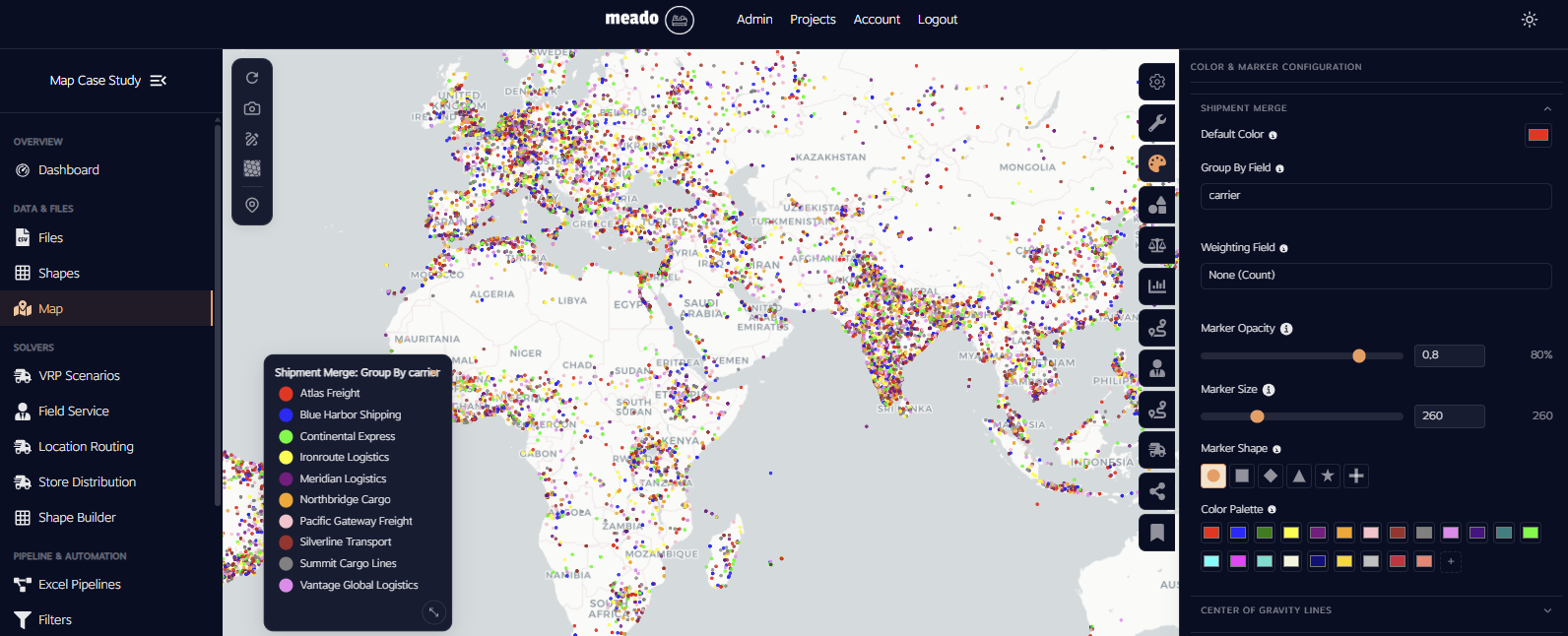Click Marker Size slider handle
Image resolution: width=1568 pixels, height=636 pixels.
coord(1257,416)
